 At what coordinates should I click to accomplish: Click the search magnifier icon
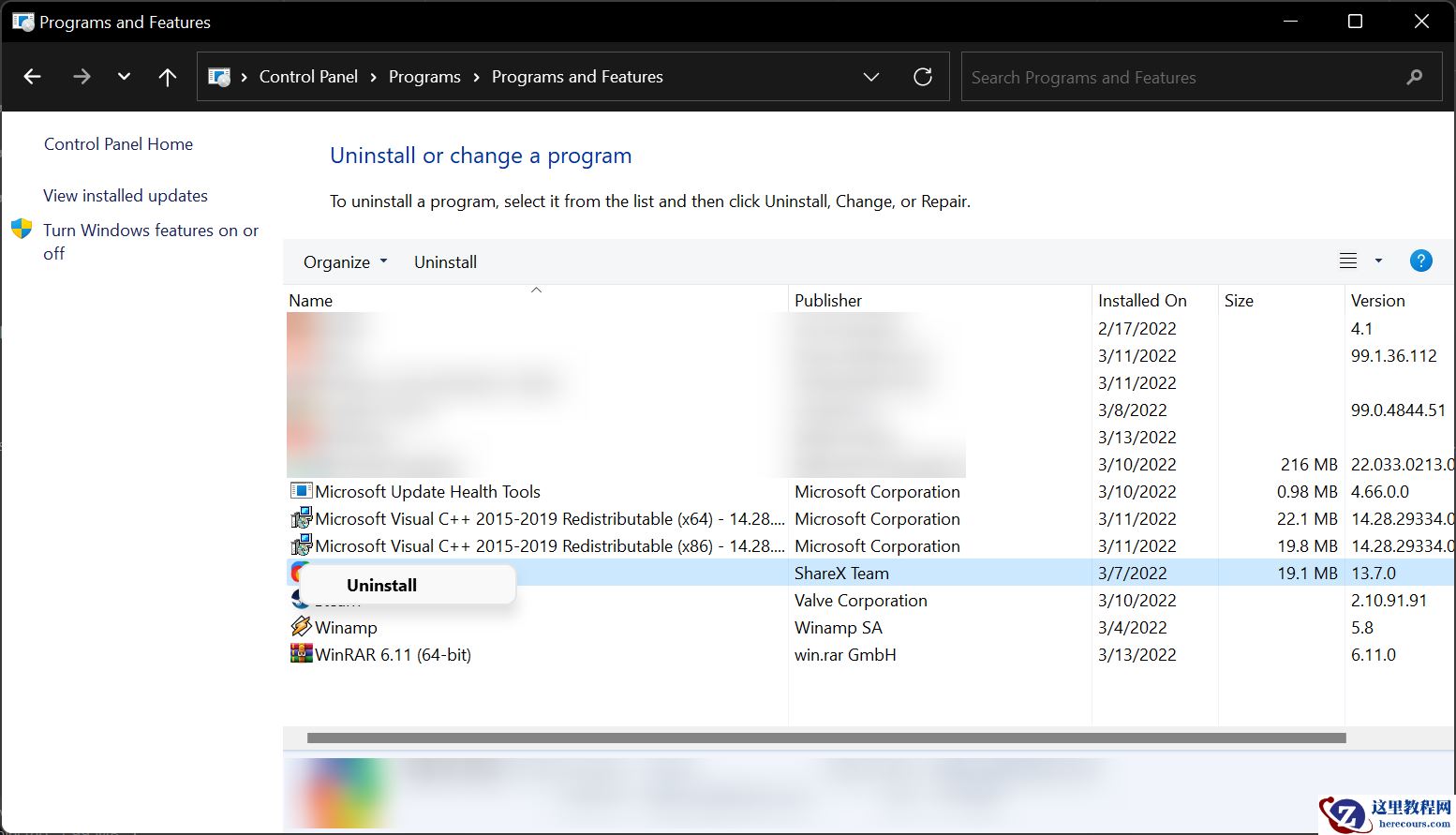coord(1416,77)
